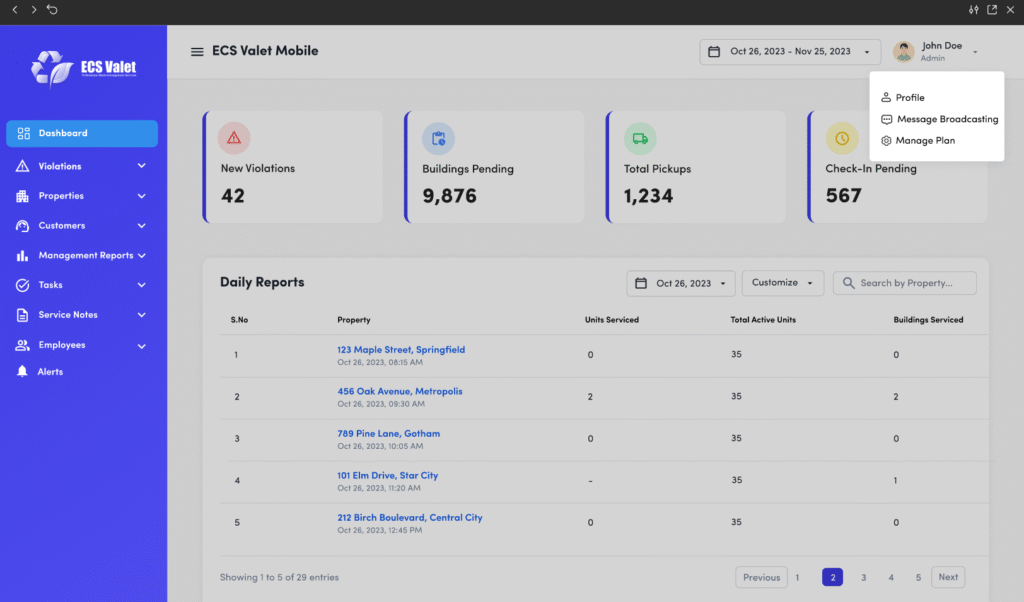Go to the Next page of entries
The height and width of the screenshot is (602, 1024).
(x=948, y=577)
